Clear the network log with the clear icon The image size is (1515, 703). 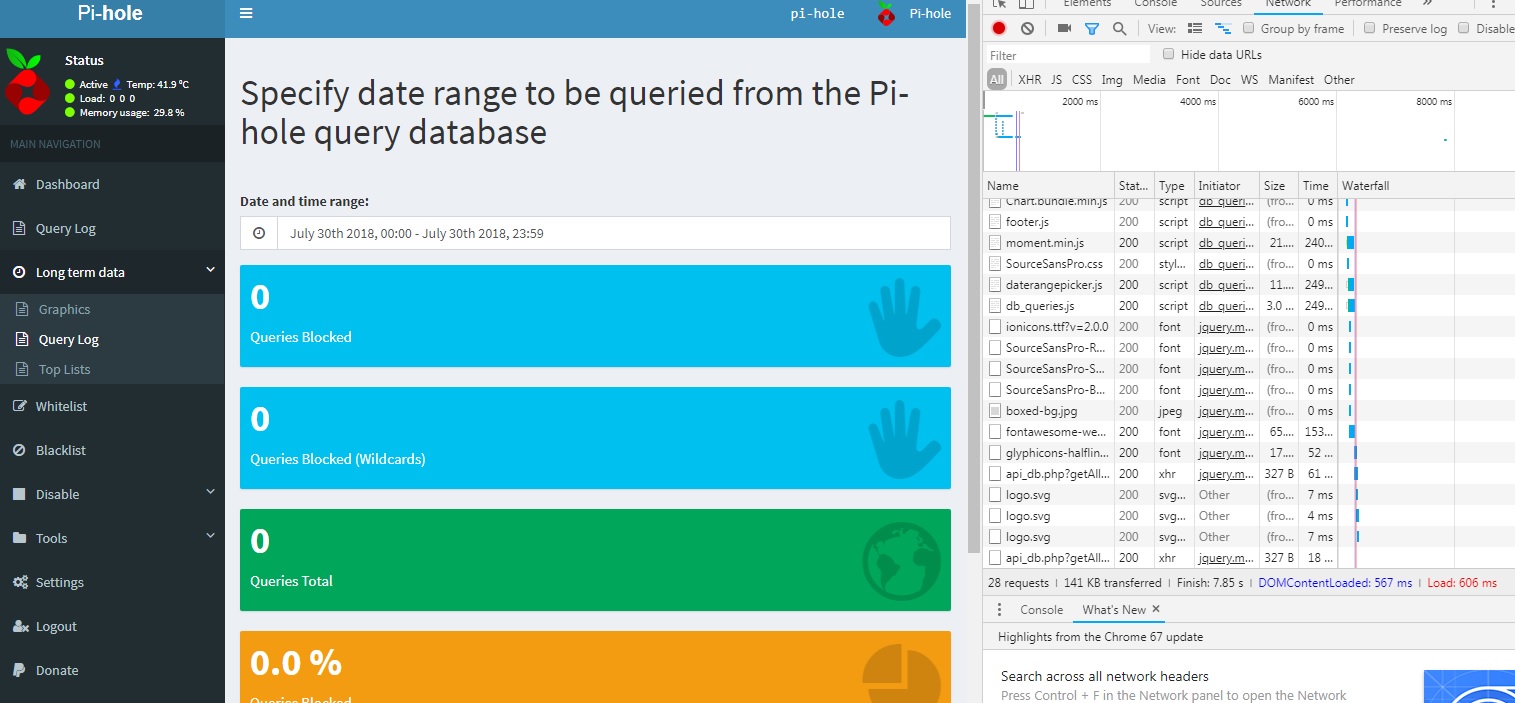pyautogui.click(x=1027, y=29)
